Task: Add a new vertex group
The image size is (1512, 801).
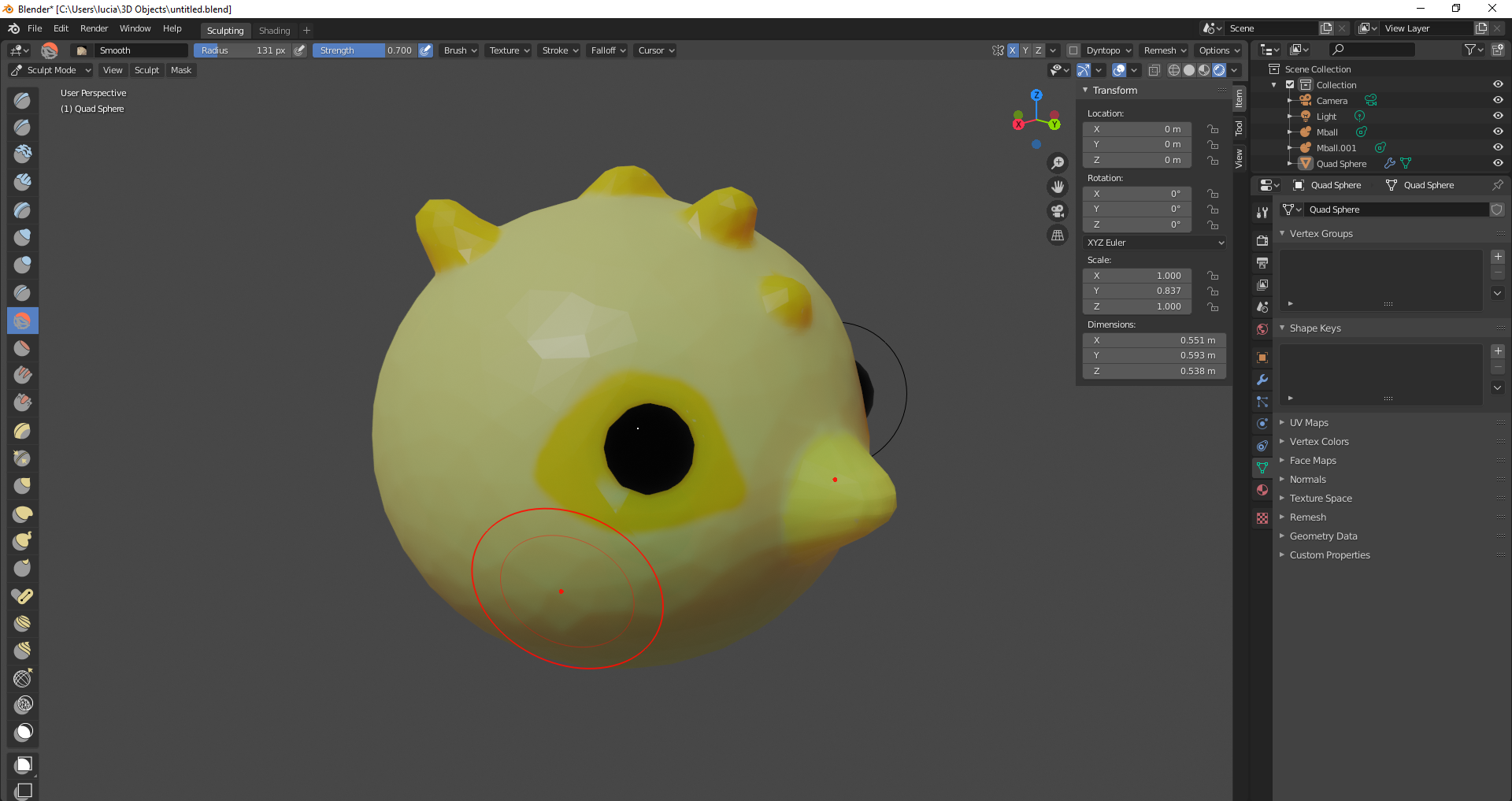Action: click(x=1498, y=257)
